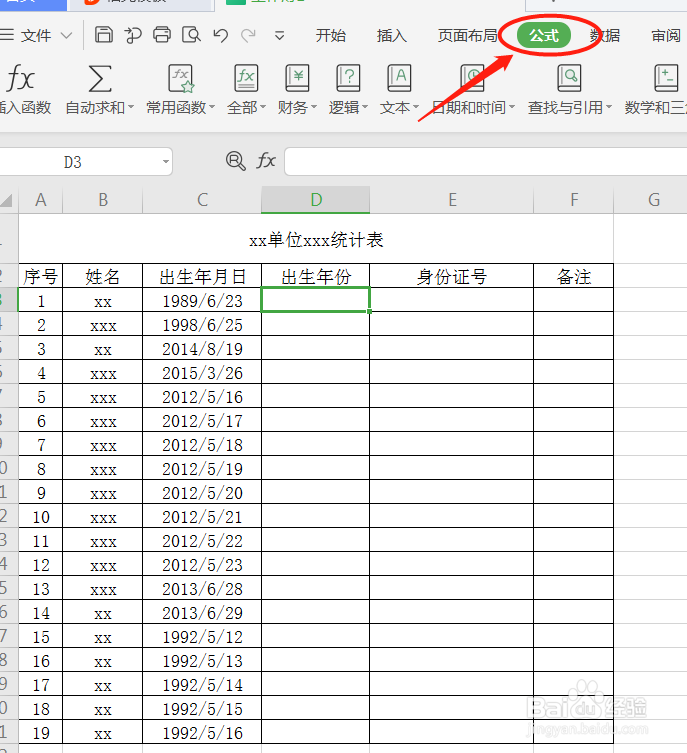Select the serial number cell 10
This screenshot has height=753, width=687.
41,516
